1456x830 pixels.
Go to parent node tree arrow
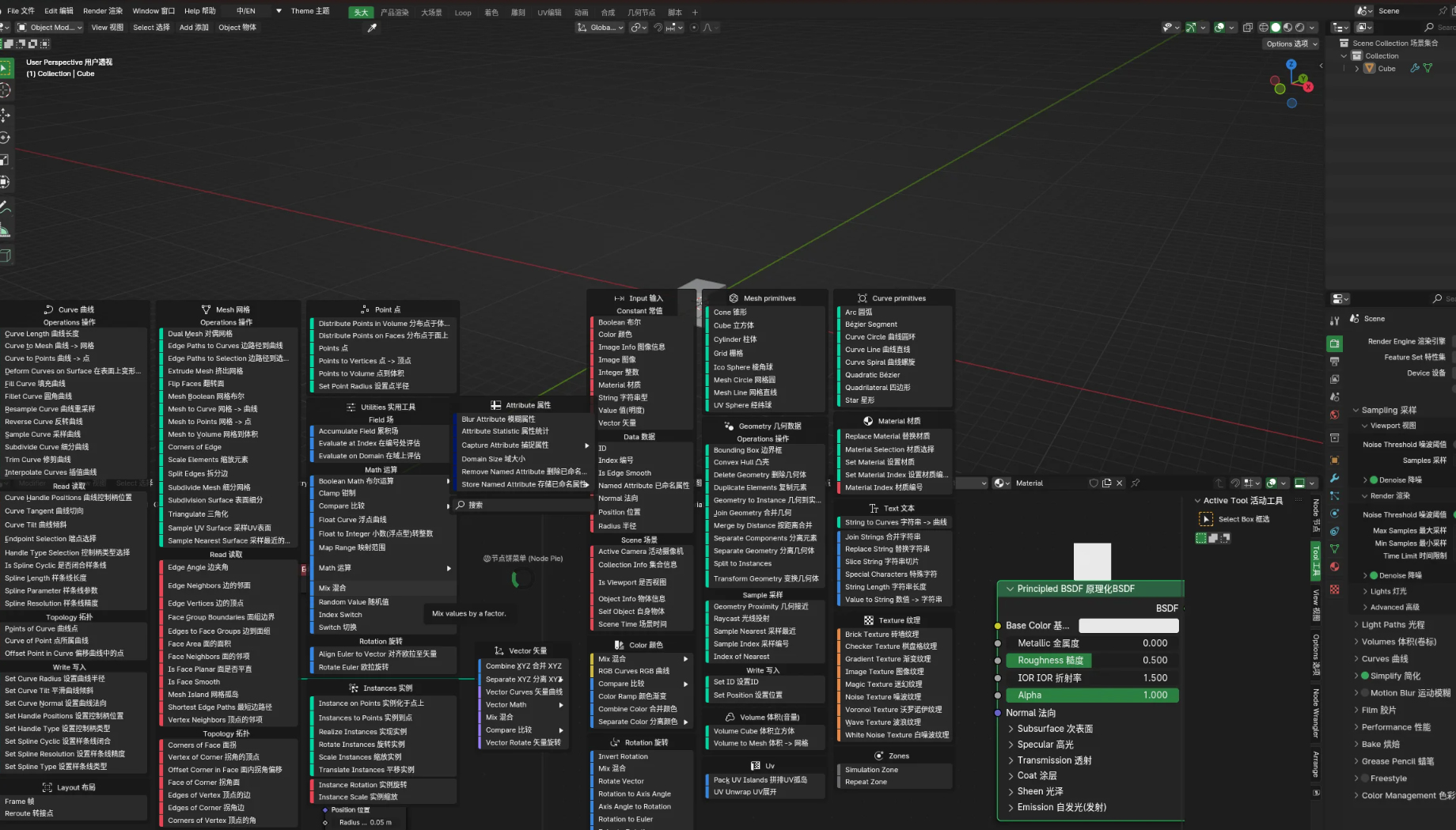click(1219, 483)
